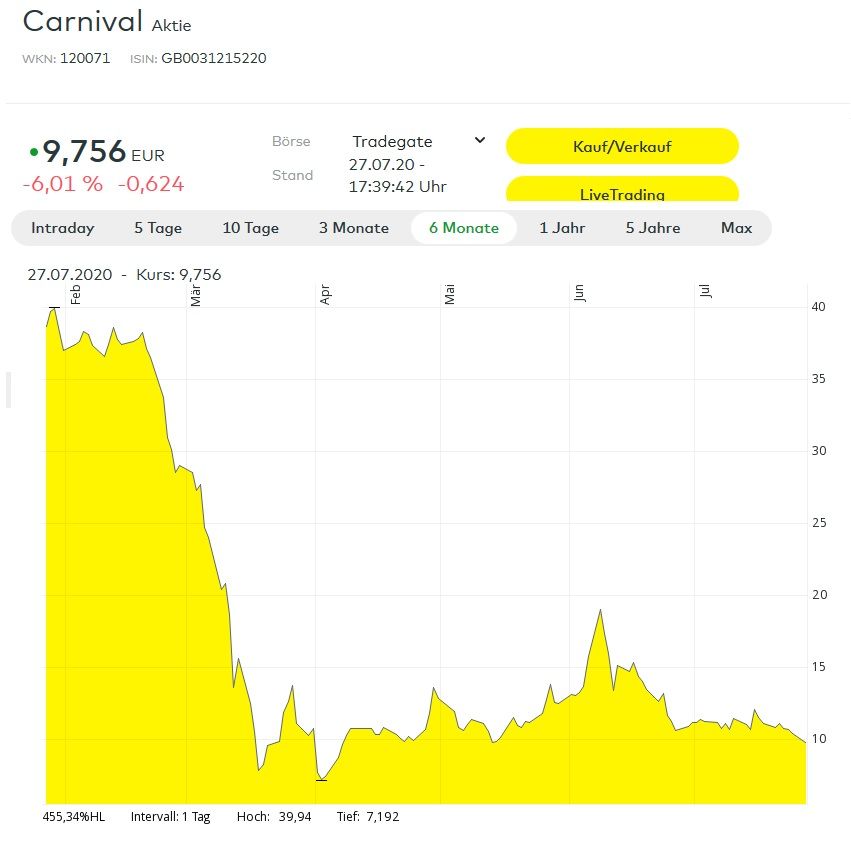
Task: Switch to the Intraday chart tab
Action: 62,228
